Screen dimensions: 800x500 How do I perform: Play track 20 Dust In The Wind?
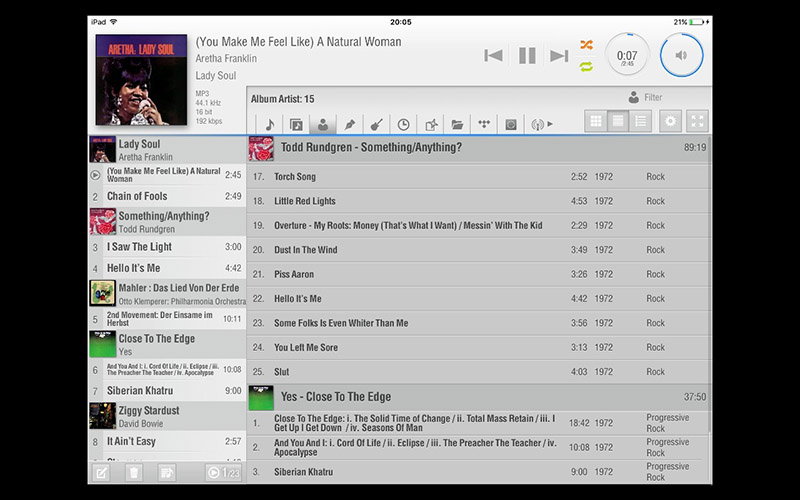click(x=479, y=250)
